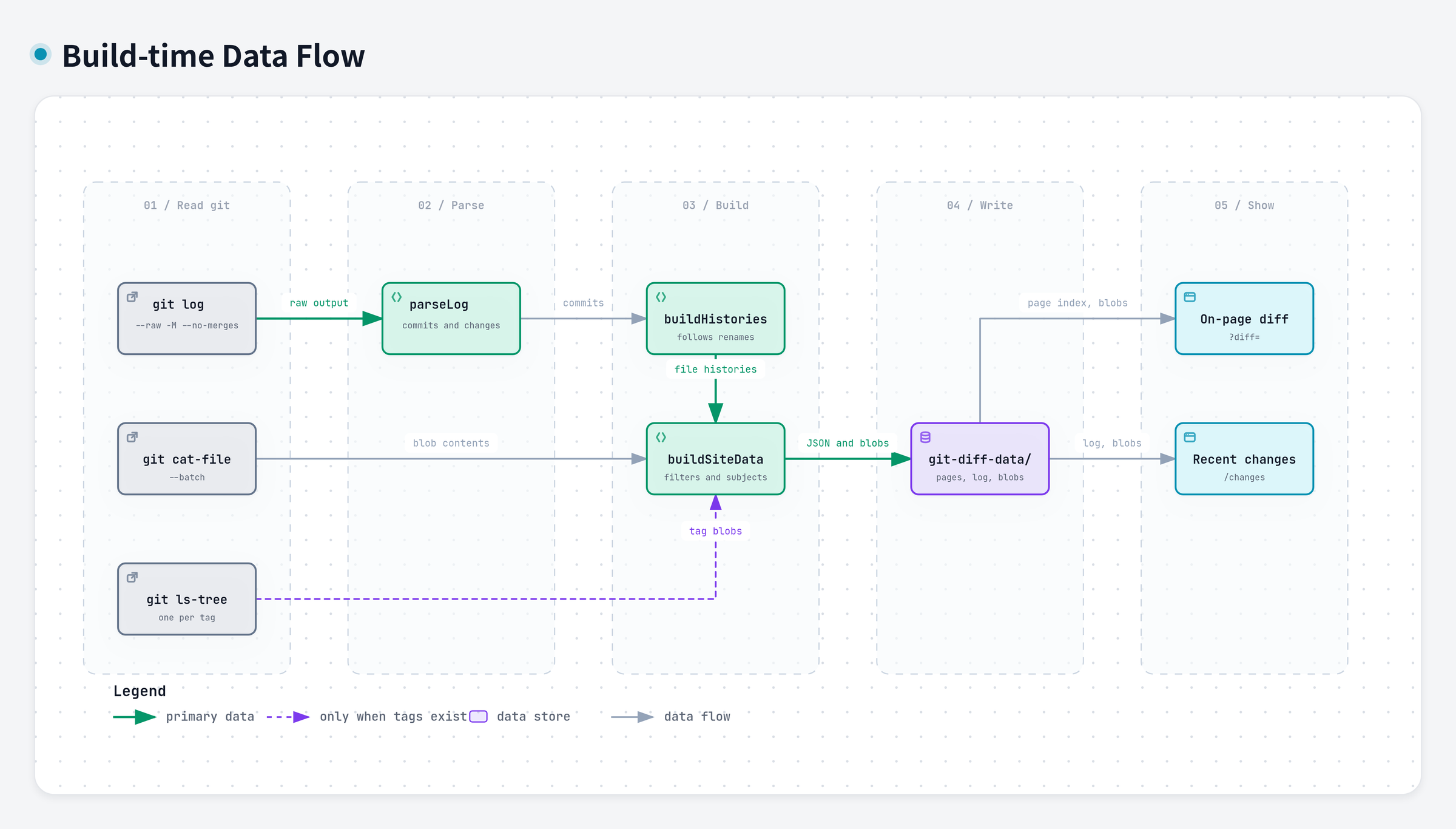
Task: Click the database icon on git-diff-data/ node
Action: (x=925, y=437)
